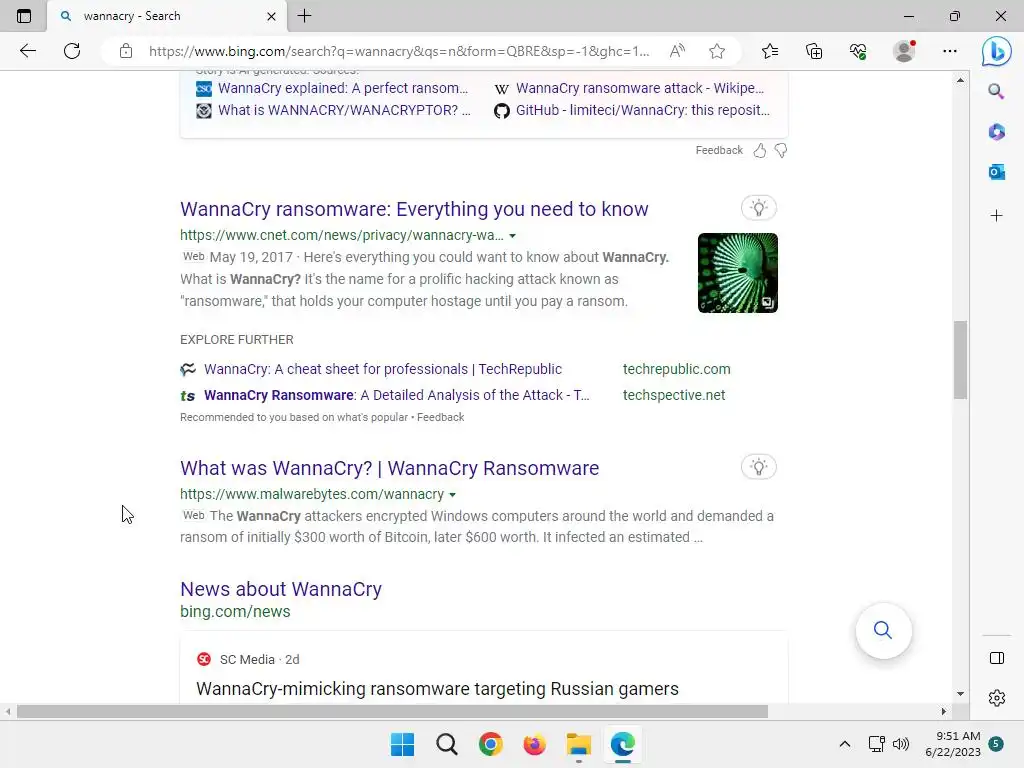Open Browser essentials heart icon
Viewport: 1024px width, 768px height.
pos(858,51)
